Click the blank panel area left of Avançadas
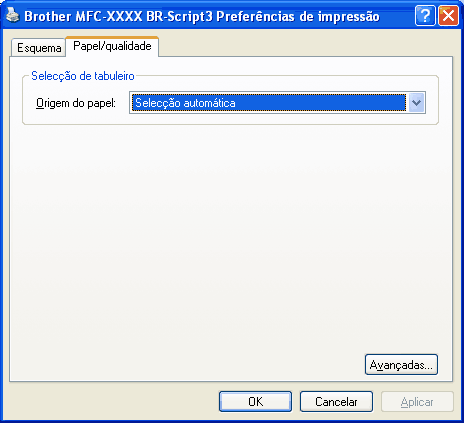 [x=187, y=365]
